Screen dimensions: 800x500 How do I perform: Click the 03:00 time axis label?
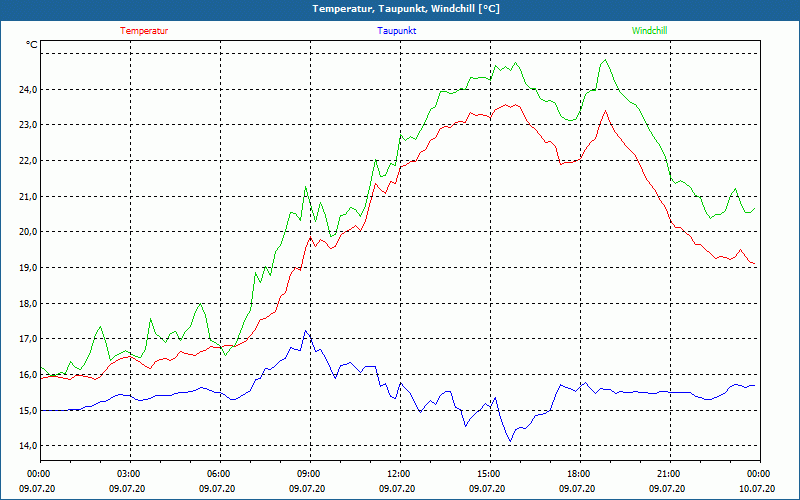[x=131, y=474]
